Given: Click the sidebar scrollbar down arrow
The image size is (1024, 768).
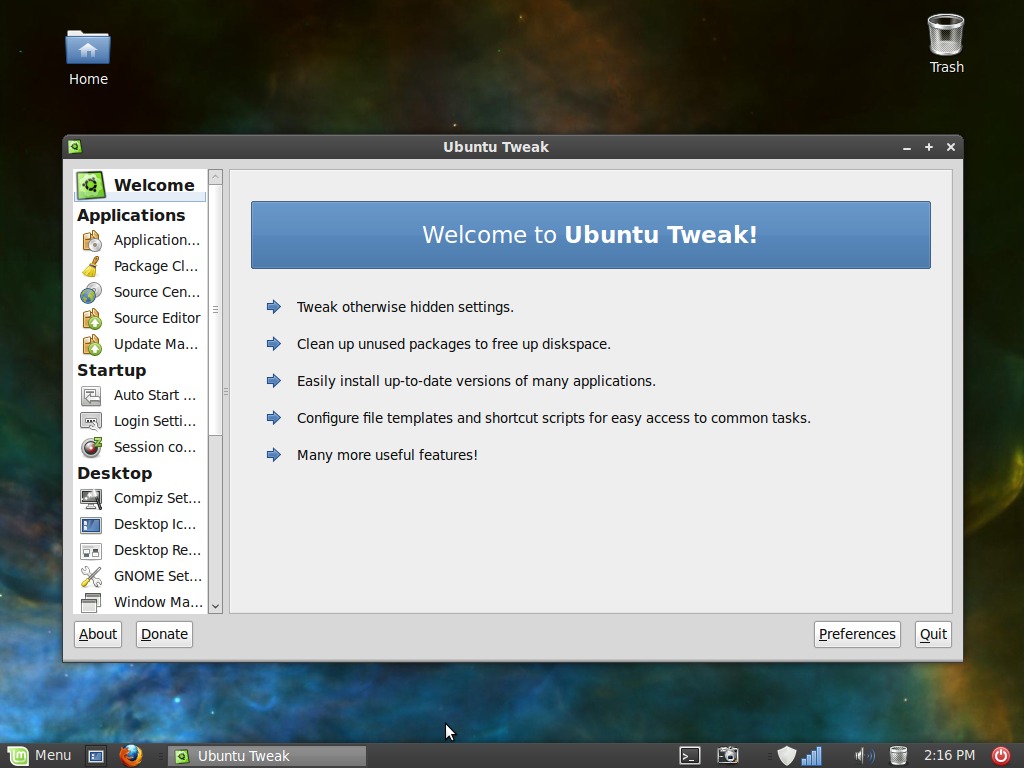Looking at the screenshot, I should click(216, 607).
